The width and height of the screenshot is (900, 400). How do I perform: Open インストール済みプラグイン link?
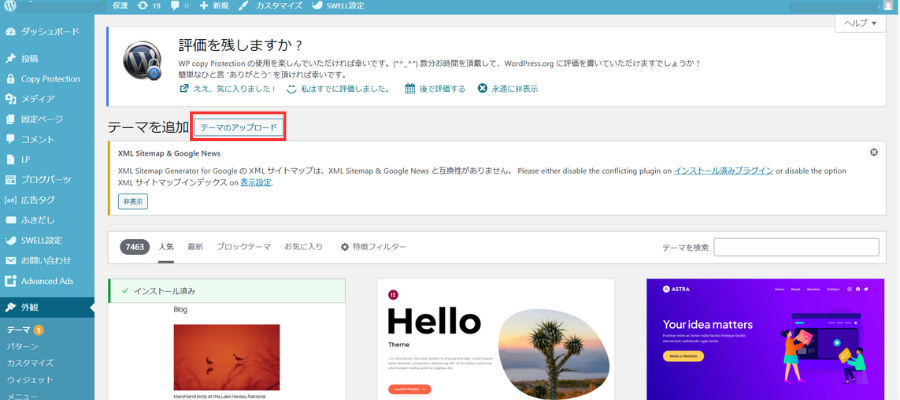click(x=723, y=171)
